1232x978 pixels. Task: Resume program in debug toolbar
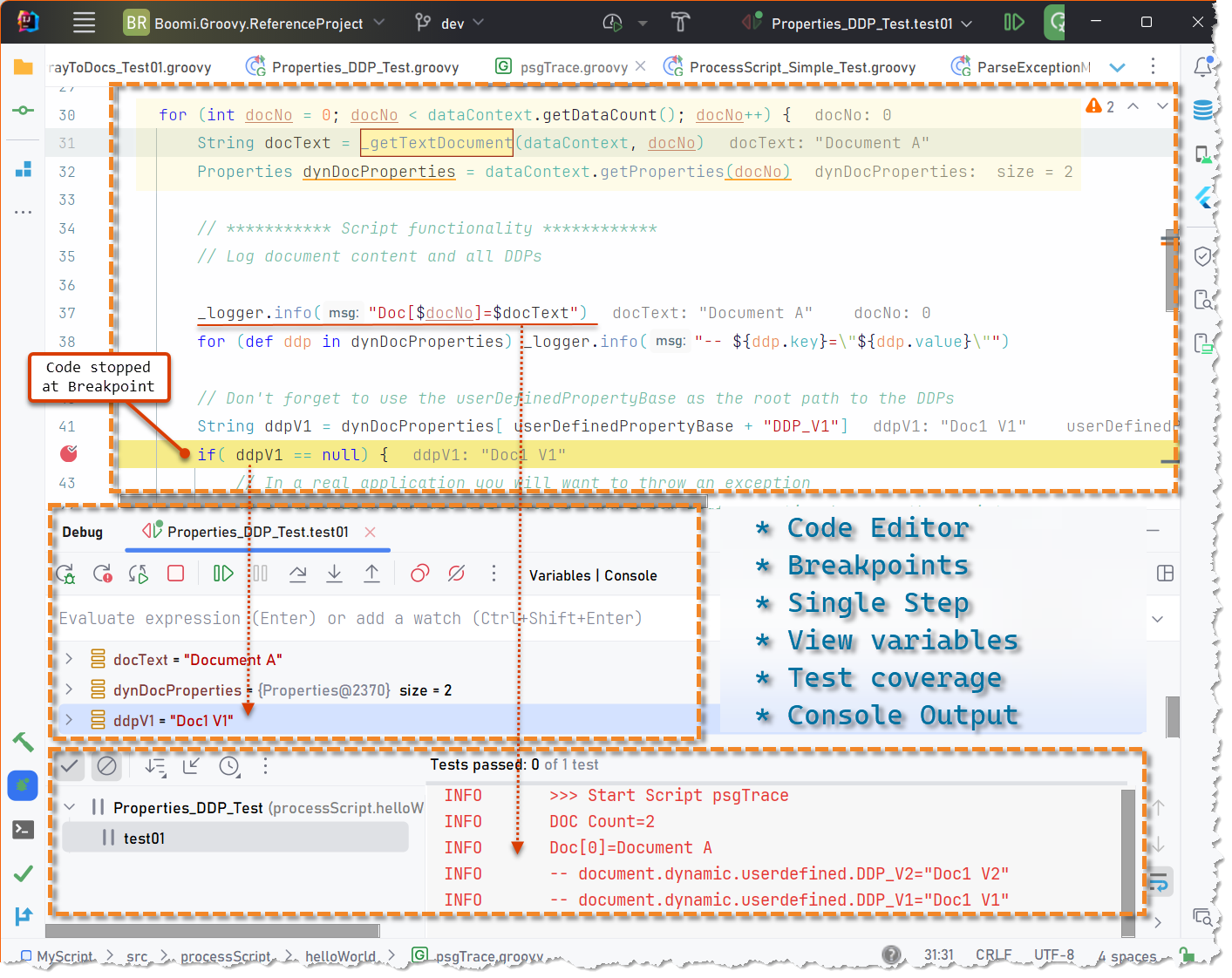coord(223,574)
